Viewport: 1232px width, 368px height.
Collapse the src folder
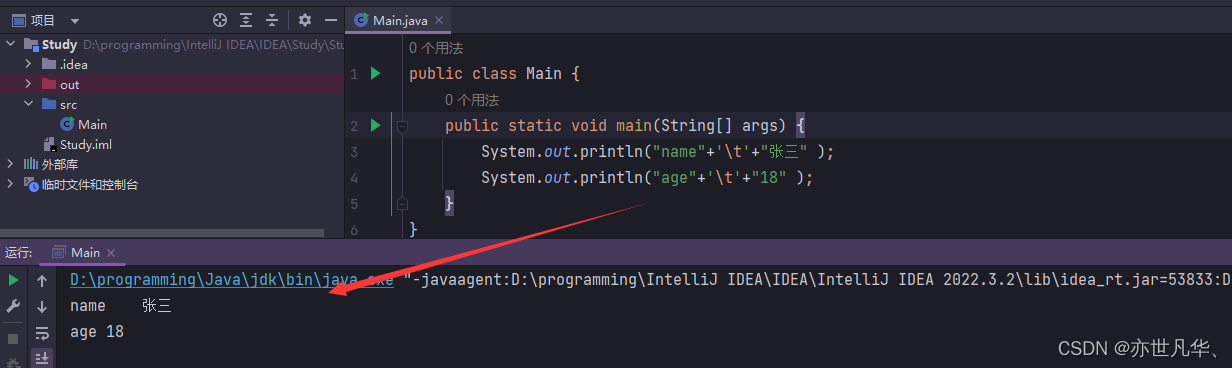tap(29, 104)
